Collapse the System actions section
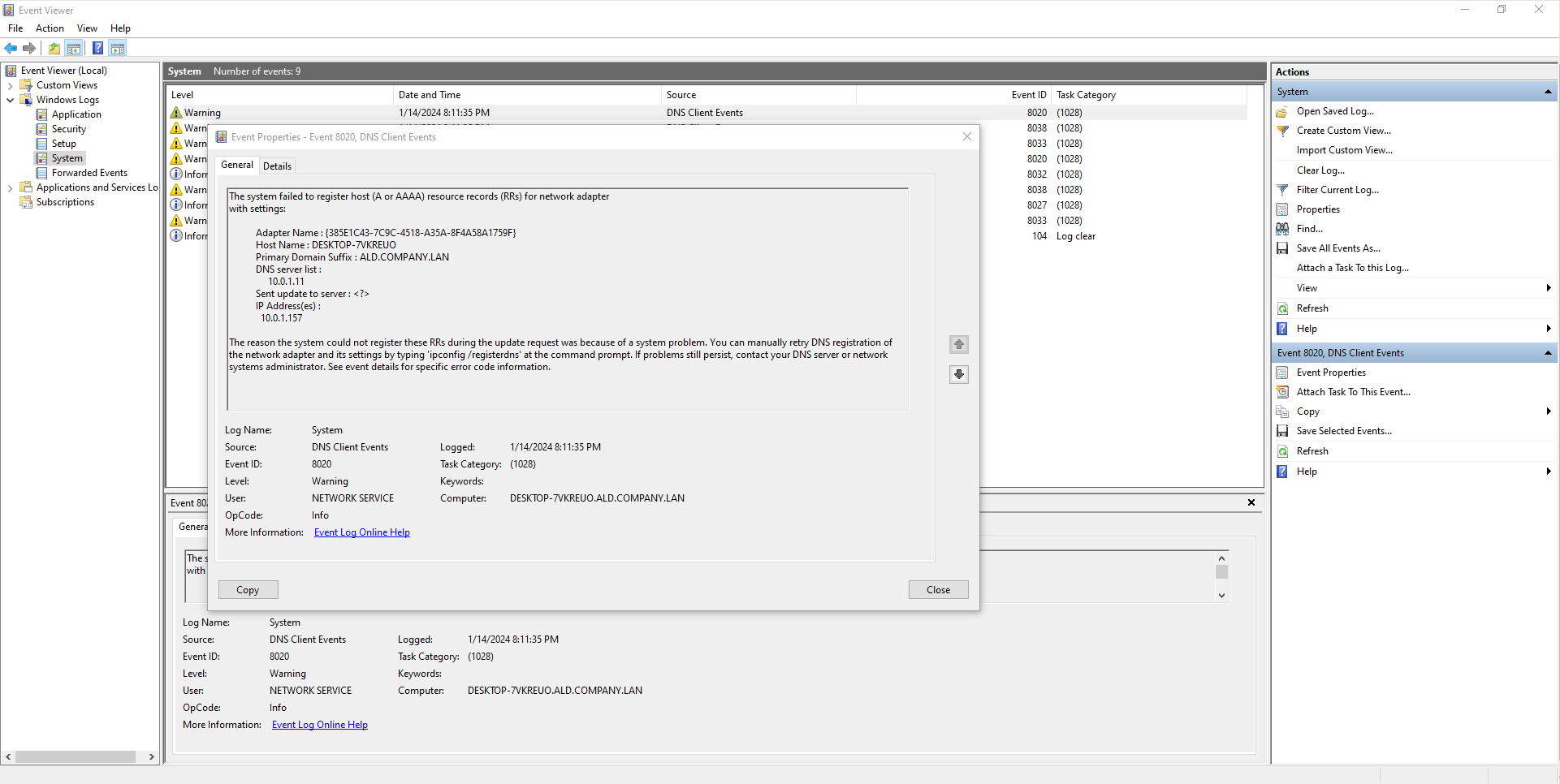This screenshot has width=1560, height=784. (x=1548, y=92)
